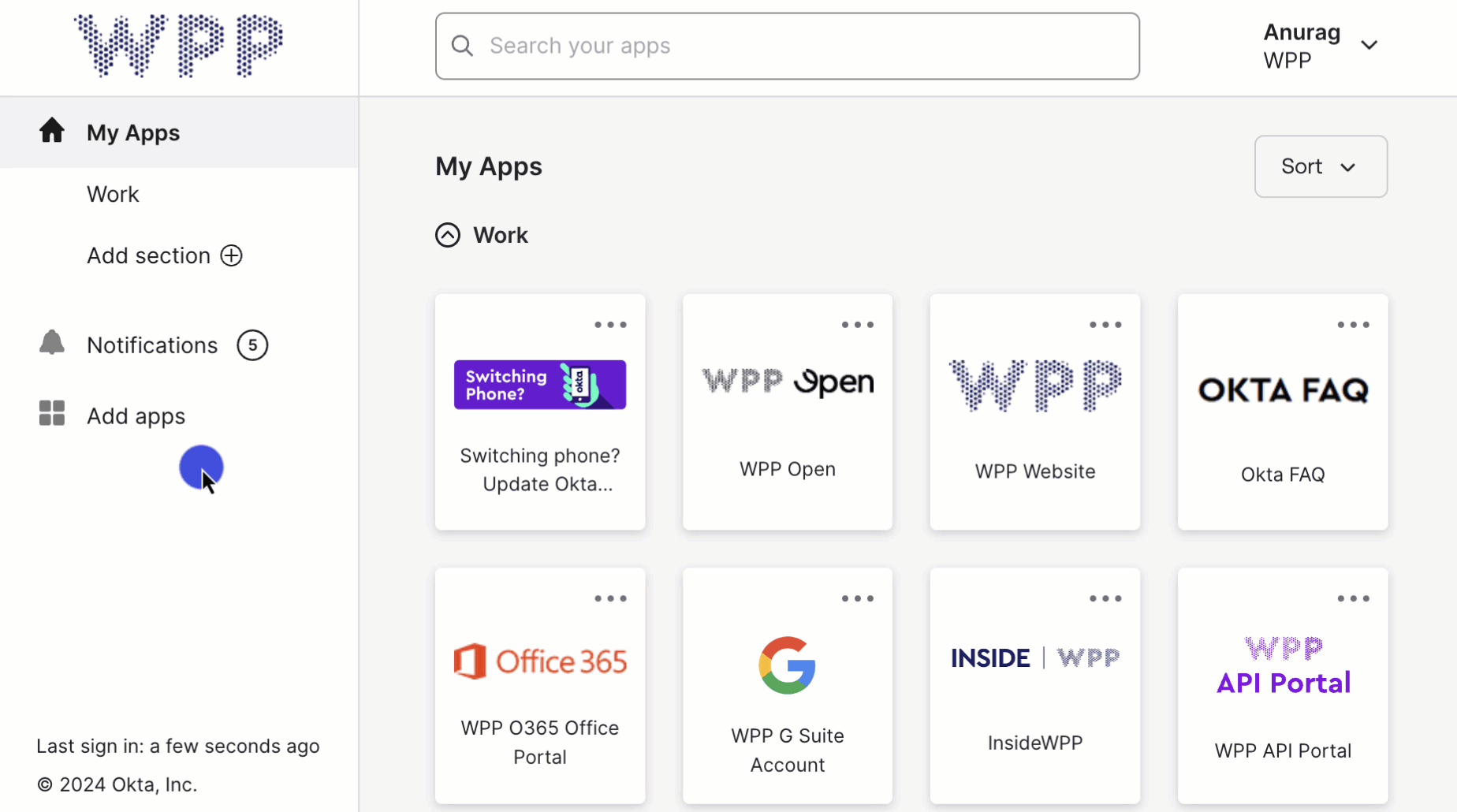Click the Add apps grid icon
The height and width of the screenshot is (812, 1457).
click(x=52, y=413)
